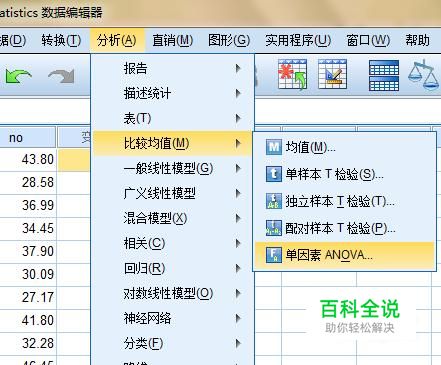This screenshot has width=441, height=365.
Task: Click the submenu arrow next to 描述统计
Action: [x=238, y=93]
